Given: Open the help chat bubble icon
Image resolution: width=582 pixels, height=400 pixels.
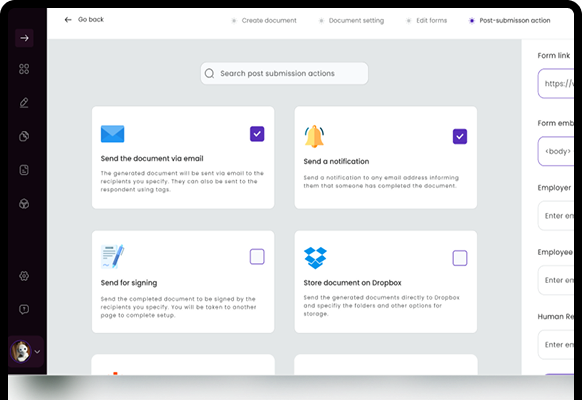Looking at the screenshot, I should (x=24, y=309).
